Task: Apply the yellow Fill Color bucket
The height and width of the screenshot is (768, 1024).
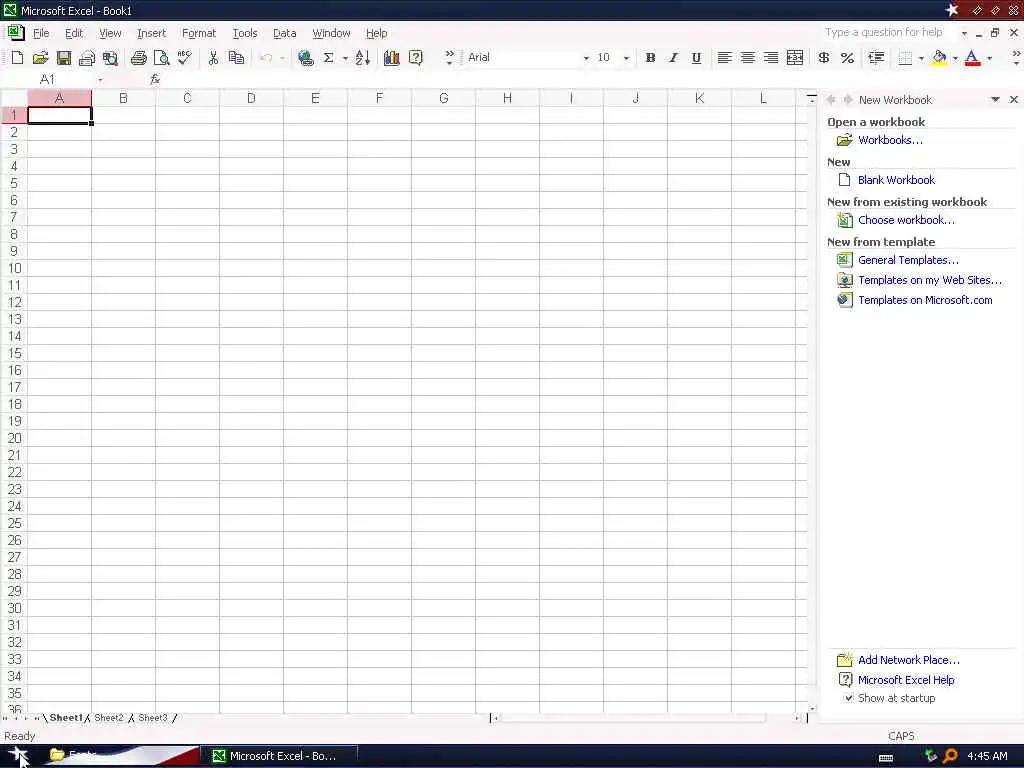Action: click(x=939, y=57)
